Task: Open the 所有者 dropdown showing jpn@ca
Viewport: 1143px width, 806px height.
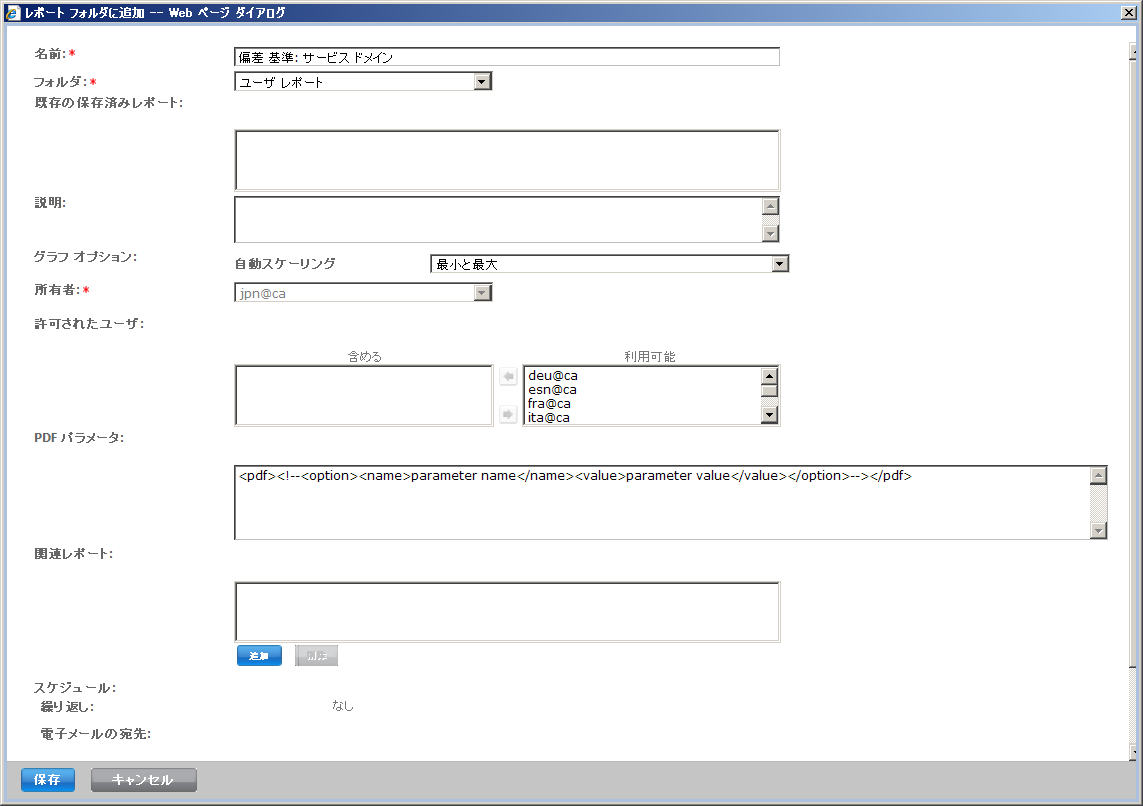Action: pyautogui.click(x=363, y=293)
